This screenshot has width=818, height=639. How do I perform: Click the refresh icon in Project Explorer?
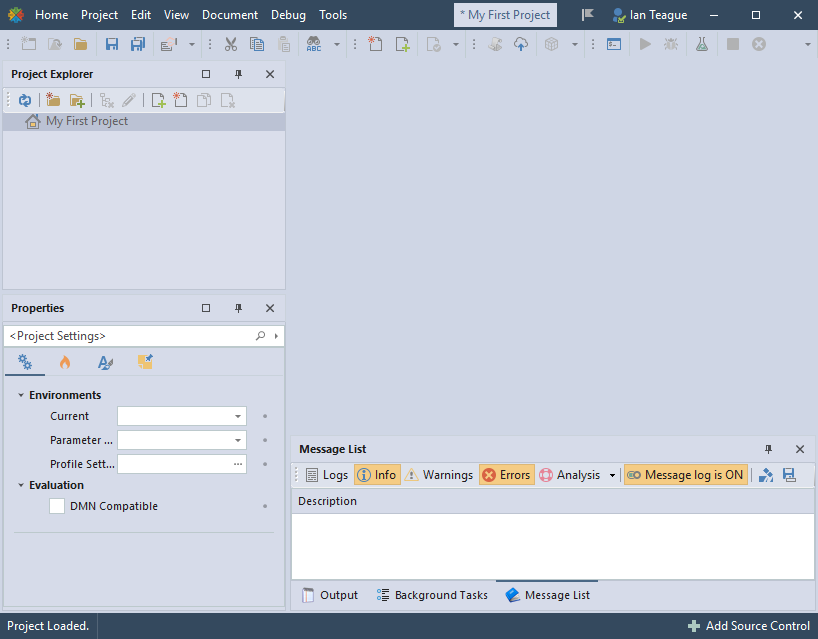(x=25, y=100)
